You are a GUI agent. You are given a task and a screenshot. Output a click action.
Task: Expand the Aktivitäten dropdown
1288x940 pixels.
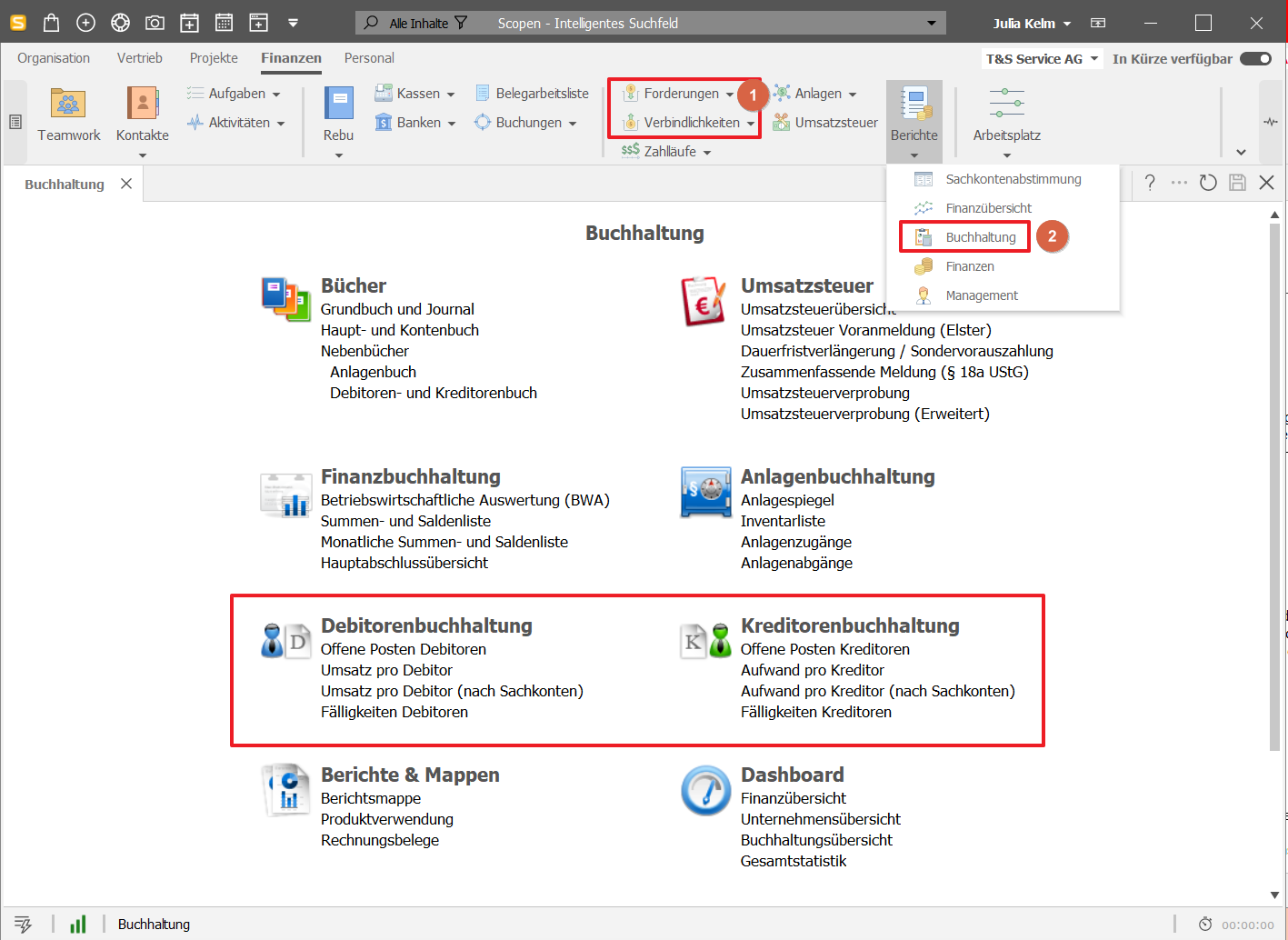coord(281,123)
